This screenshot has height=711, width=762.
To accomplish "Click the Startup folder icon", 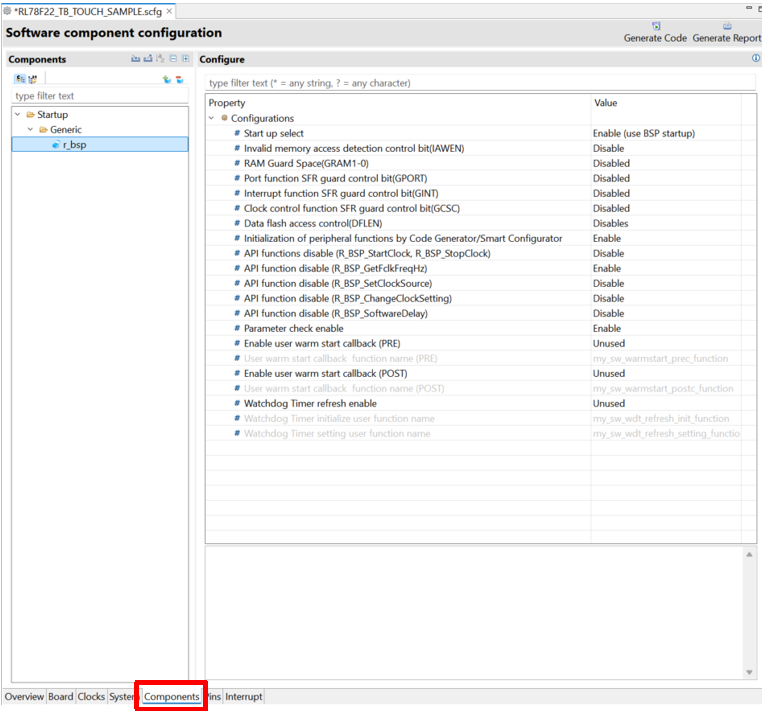I will pos(31,115).
